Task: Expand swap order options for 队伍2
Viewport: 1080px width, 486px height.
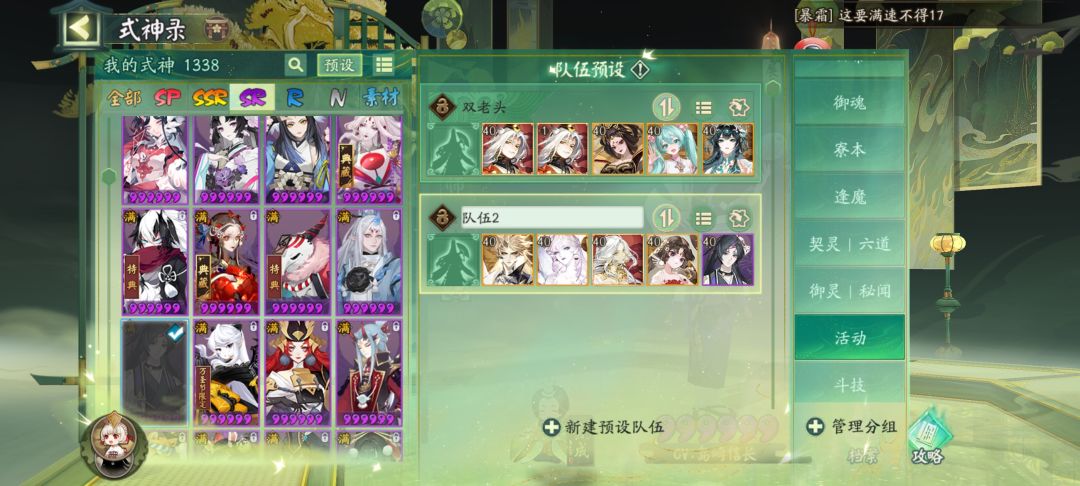Action: pyautogui.click(x=666, y=218)
